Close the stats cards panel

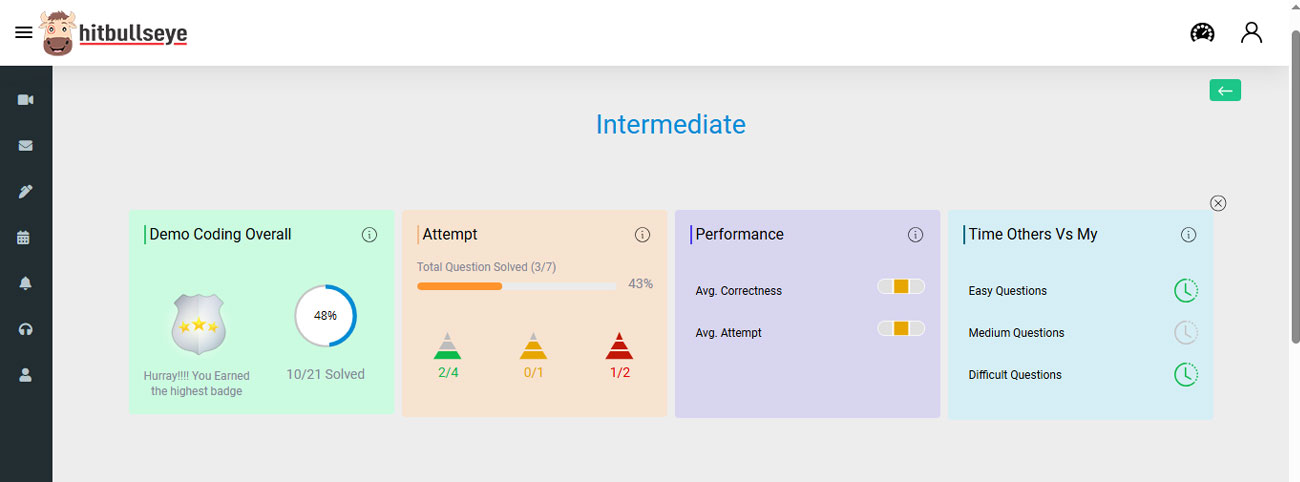1218,203
